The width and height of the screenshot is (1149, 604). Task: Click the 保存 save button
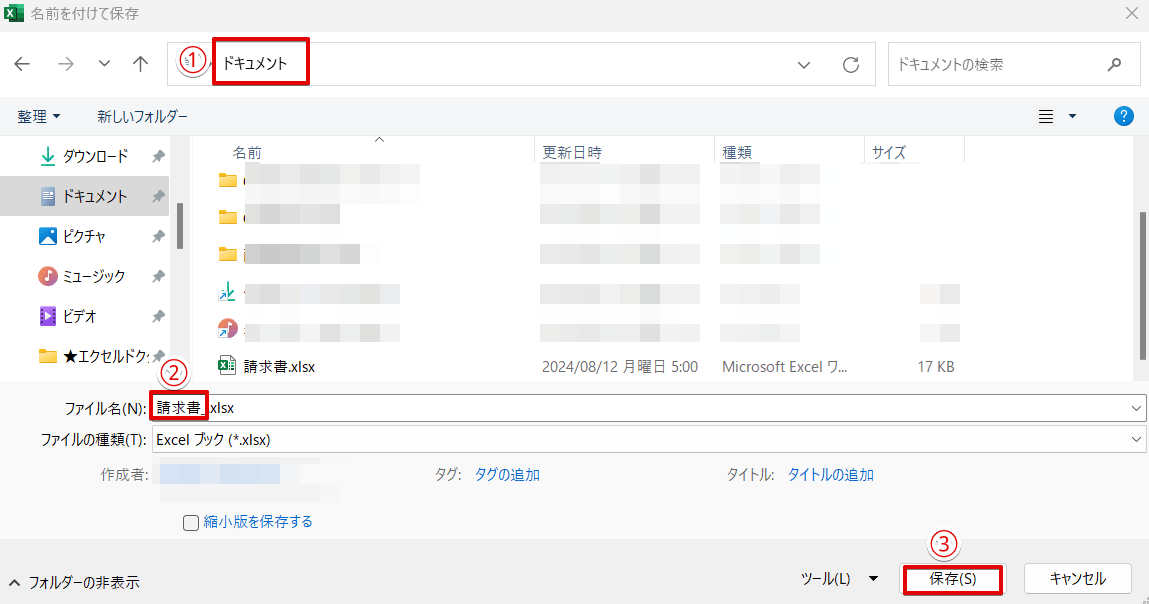click(952, 578)
